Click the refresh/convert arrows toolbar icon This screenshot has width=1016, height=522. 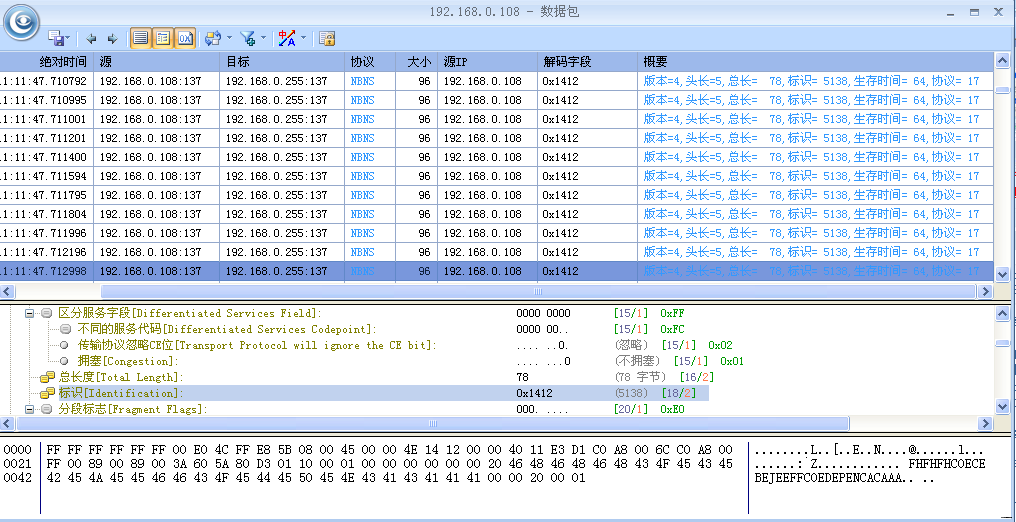(x=212, y=39)
